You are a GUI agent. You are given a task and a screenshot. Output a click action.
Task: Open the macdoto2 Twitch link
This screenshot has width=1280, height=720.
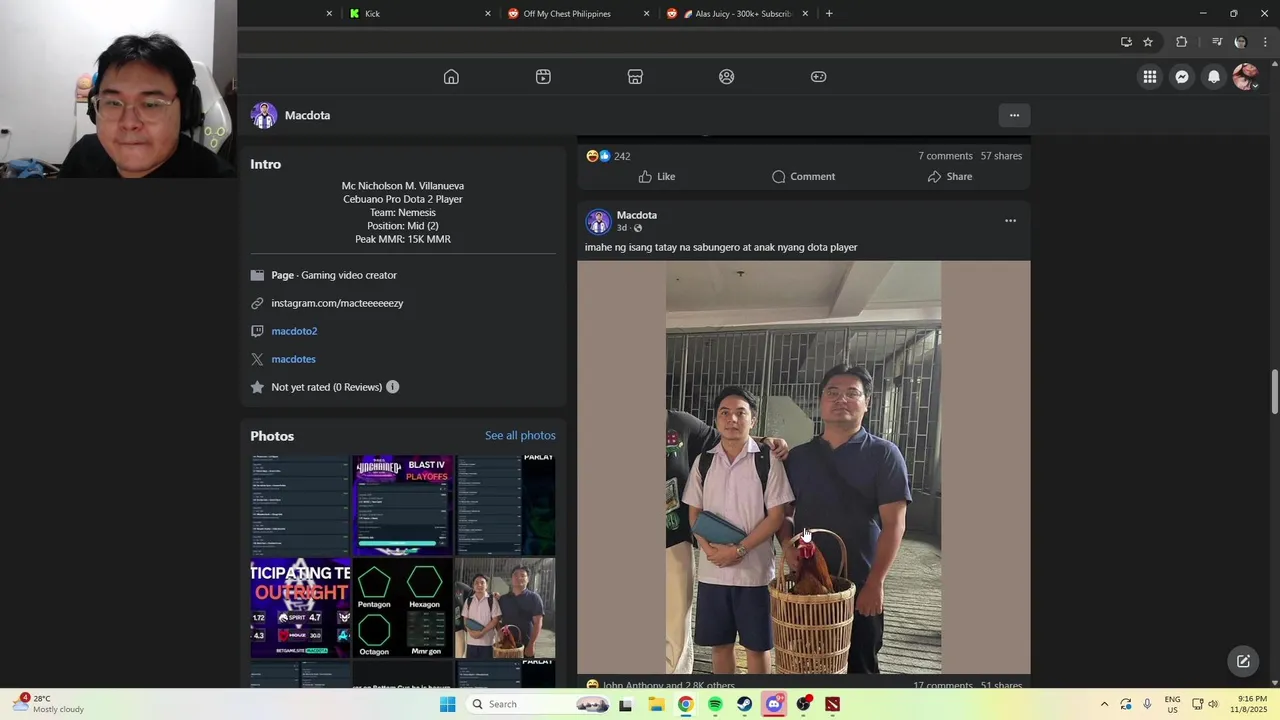click(x=294, y=331)
